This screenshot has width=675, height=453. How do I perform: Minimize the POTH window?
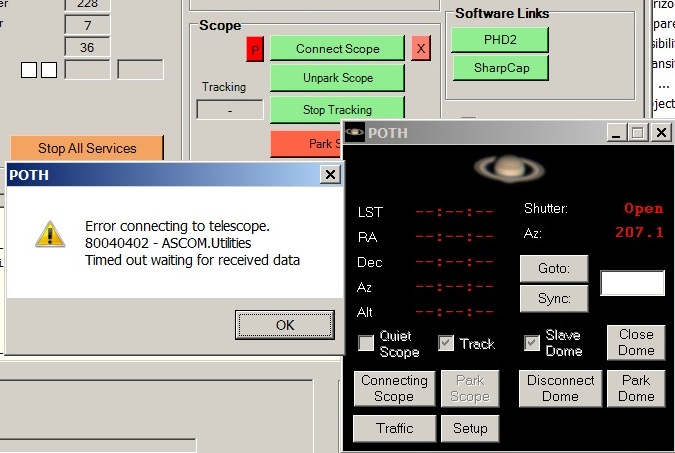(x=616, y=133)
